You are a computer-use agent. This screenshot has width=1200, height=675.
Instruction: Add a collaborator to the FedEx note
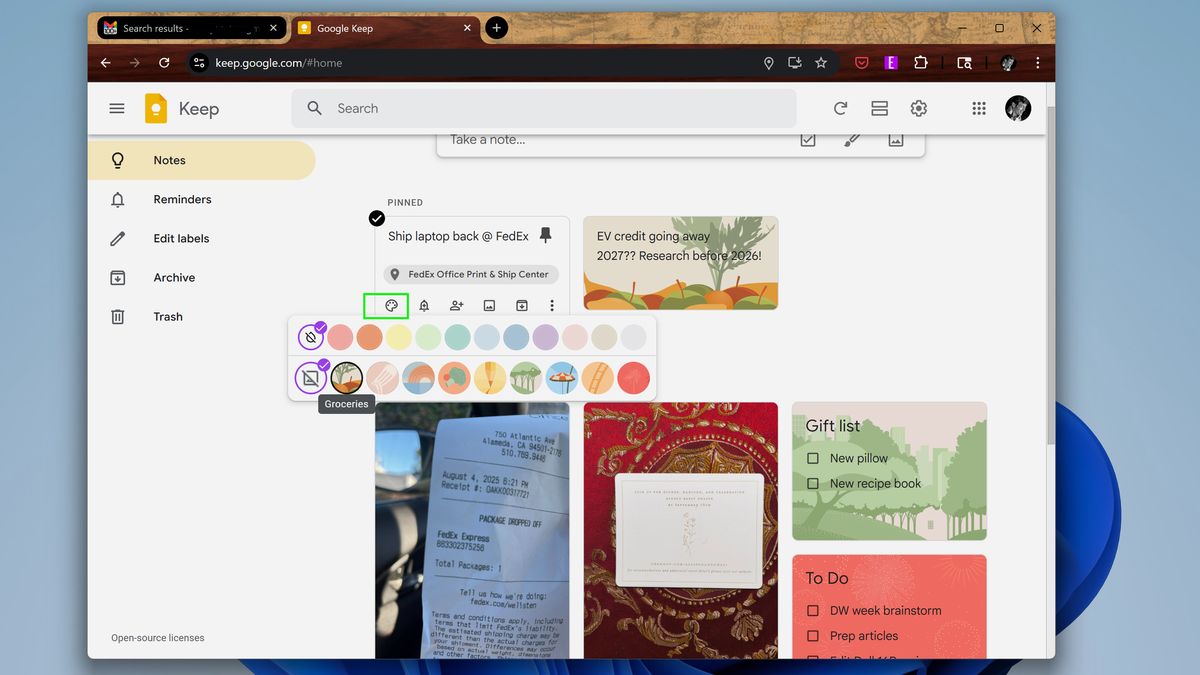pos(456,305)
